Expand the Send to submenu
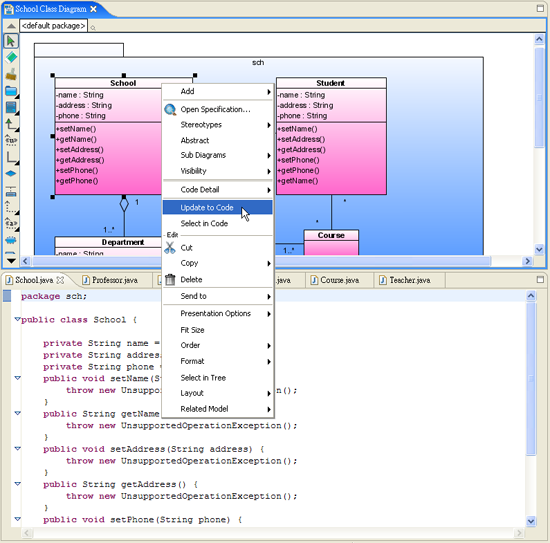This screenshot has width=550, height=543. click(x=217, y=296)
